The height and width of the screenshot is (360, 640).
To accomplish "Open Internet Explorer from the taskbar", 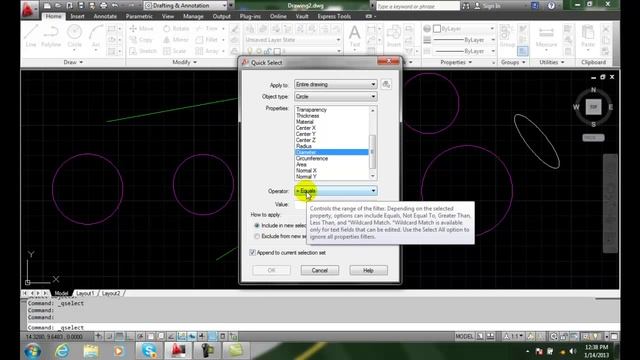I will coord(62,351).
